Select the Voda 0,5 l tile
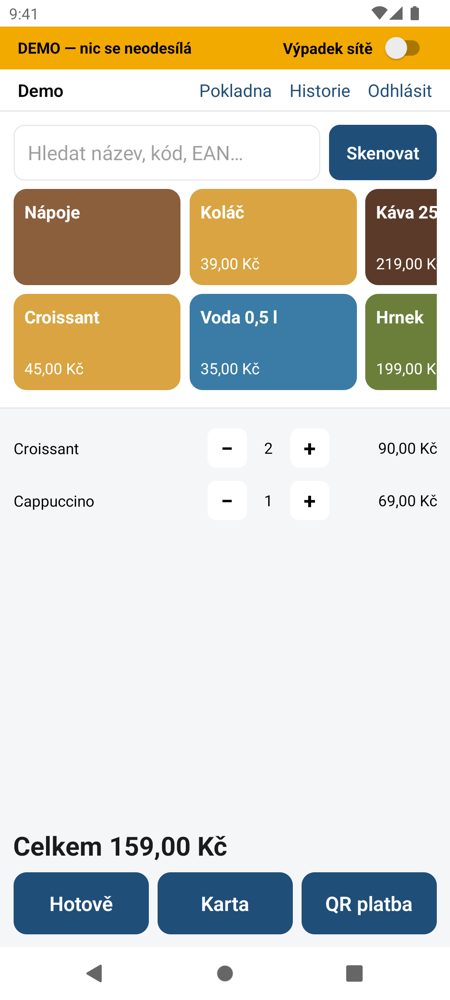The image size is (450, 1000). tap(273, 342)
